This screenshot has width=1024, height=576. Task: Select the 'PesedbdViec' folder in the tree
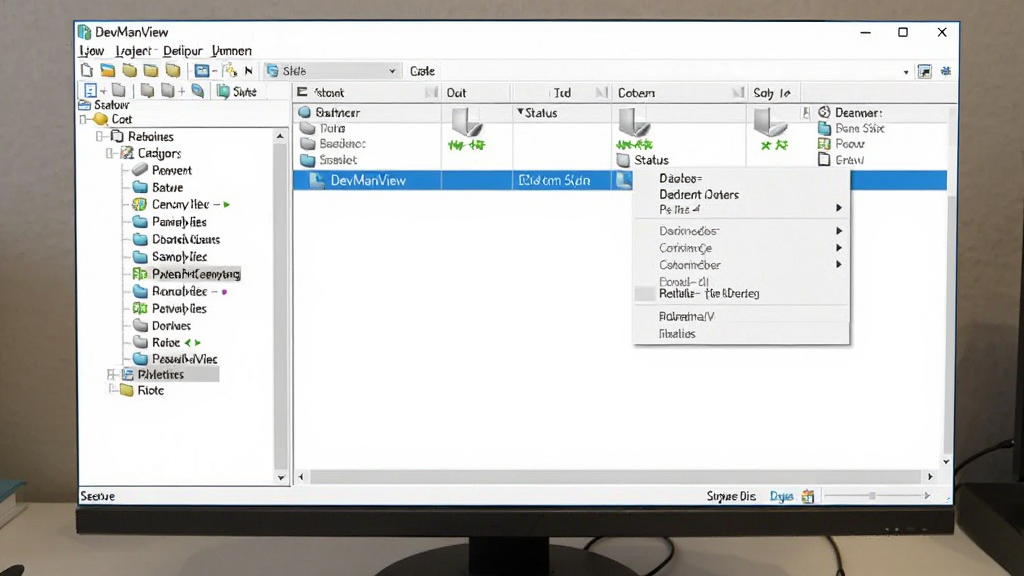pyautogui.click(x=176, y=359)
